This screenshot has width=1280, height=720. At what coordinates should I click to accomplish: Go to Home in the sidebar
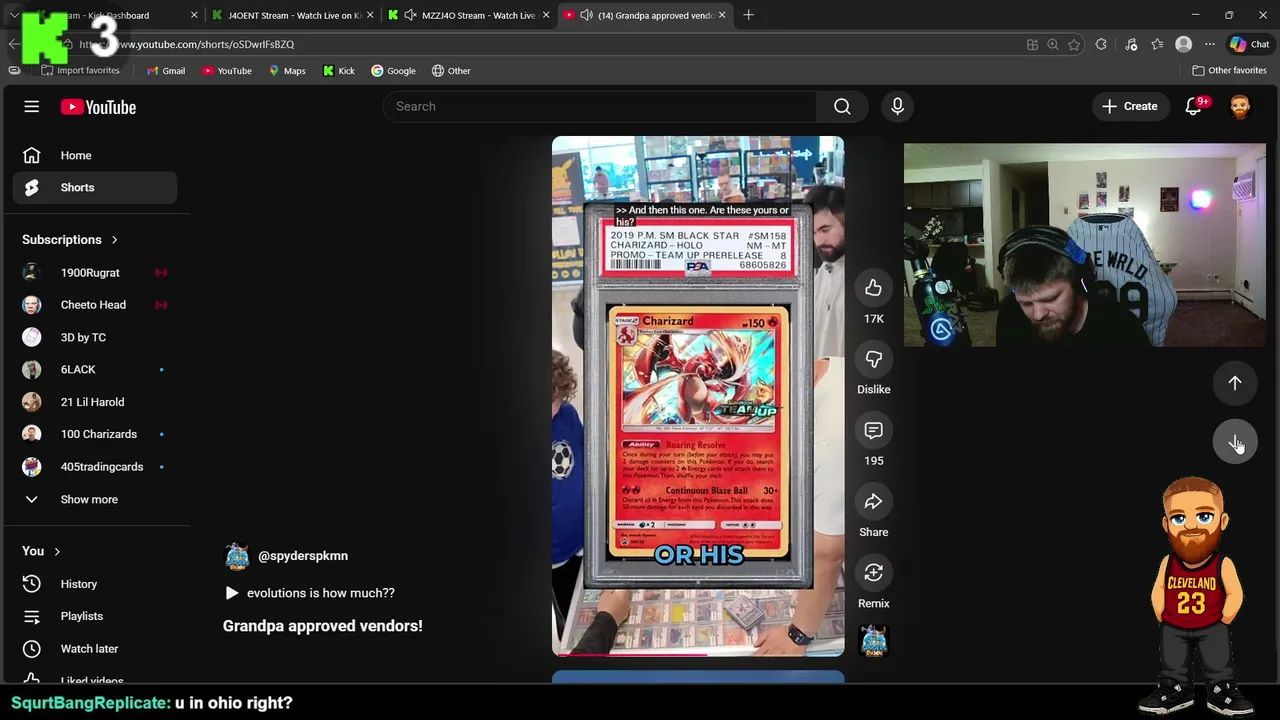(x=95, y=156)
